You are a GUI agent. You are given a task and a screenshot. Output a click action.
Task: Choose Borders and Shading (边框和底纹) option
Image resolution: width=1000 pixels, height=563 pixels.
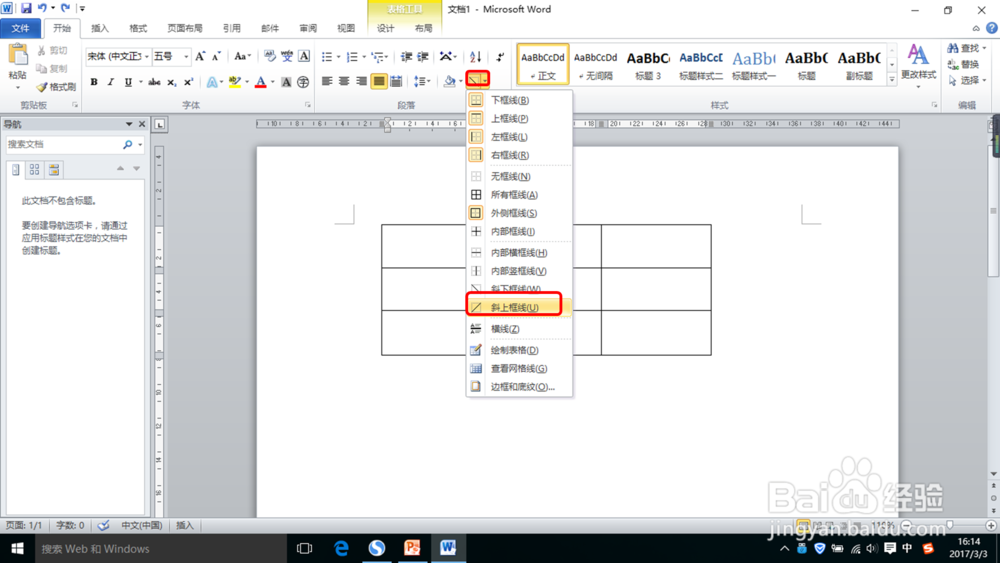(518, 386)
